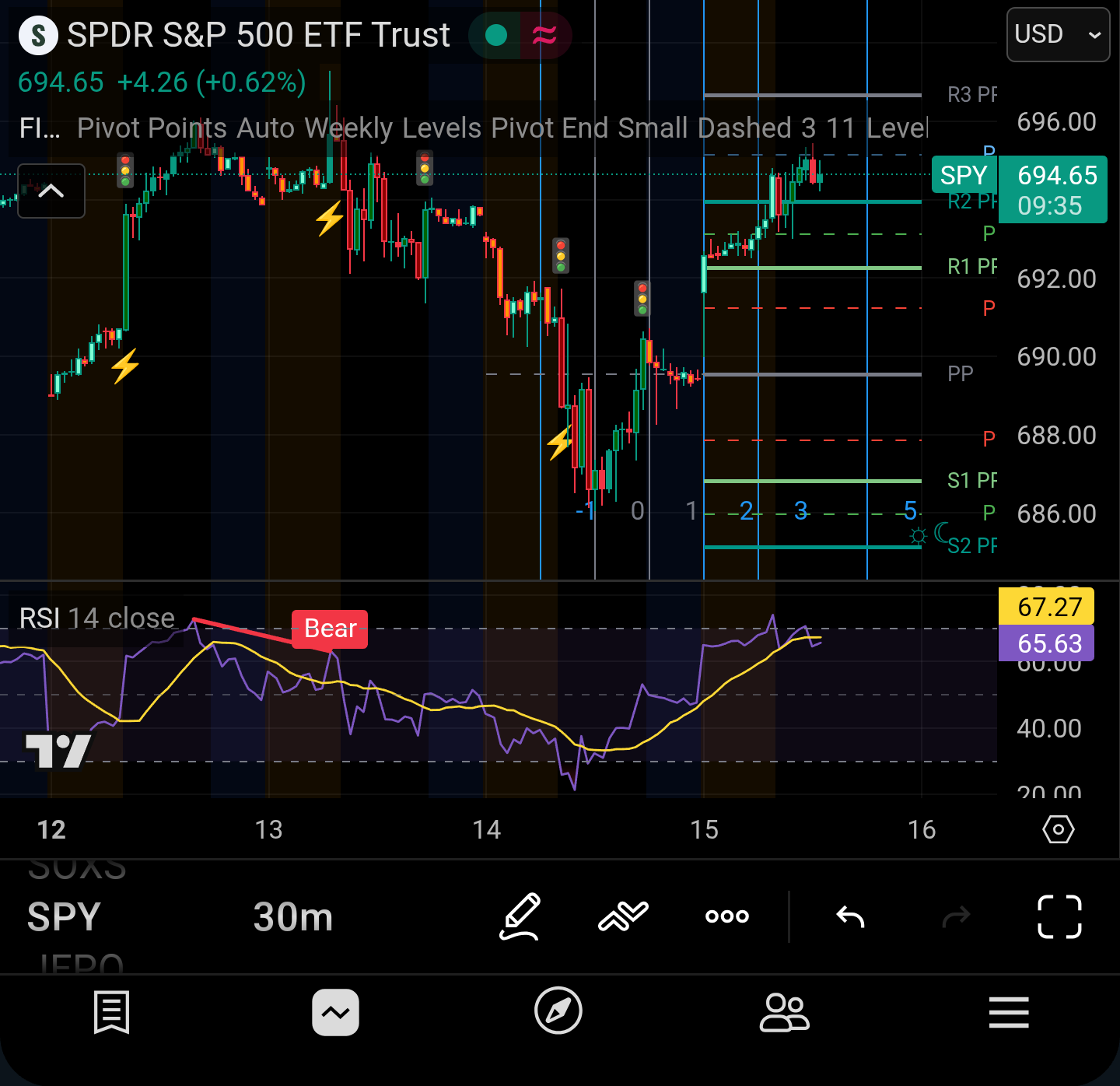This screenshot has height=1086, width=1120.
Task: Tap the +4.26 (+0.62%) price change text
Action: pyautogui.click(x=212, y=82)
